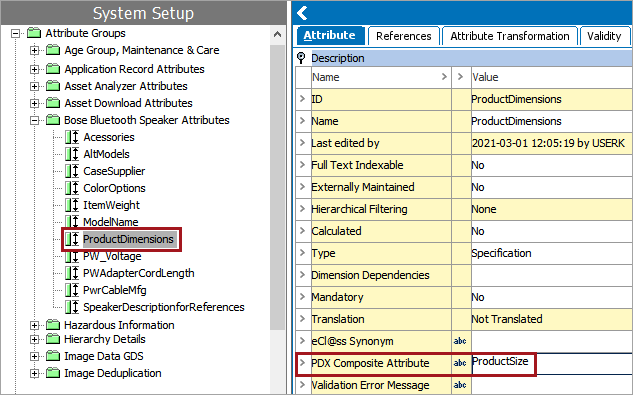The height and width of the screenshot is (395, 633).
Task: Click the back arrow in blue header
Action: click(302, 13)
